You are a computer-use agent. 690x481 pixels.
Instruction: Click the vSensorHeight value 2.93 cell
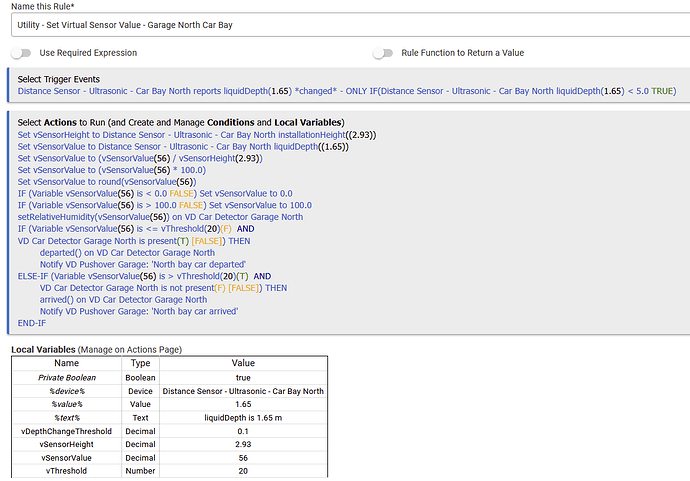(244, 444)
